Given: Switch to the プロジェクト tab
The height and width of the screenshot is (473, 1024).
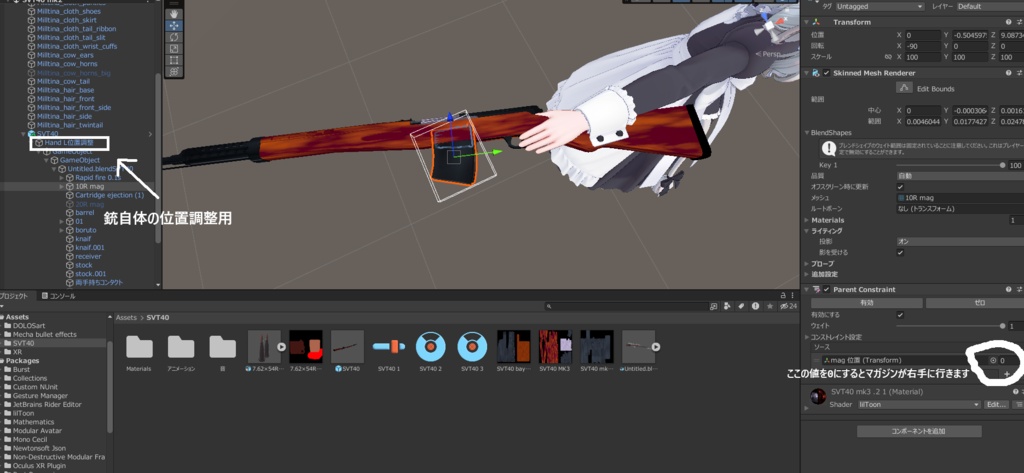Looking at the screenshot, I should [x=14, y=296].
